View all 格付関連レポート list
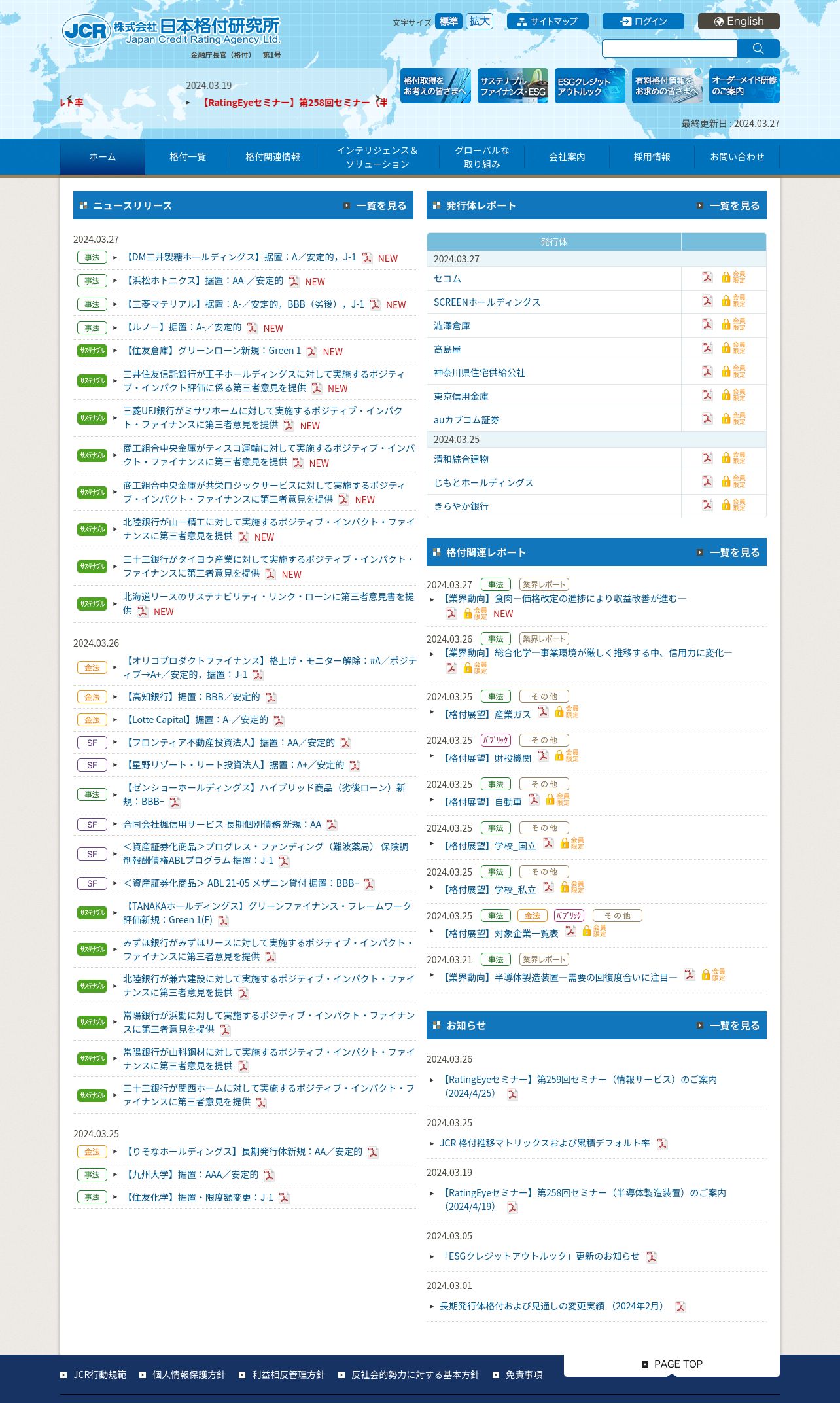This screenshot has width=840, height=1403. coord(728,552)
